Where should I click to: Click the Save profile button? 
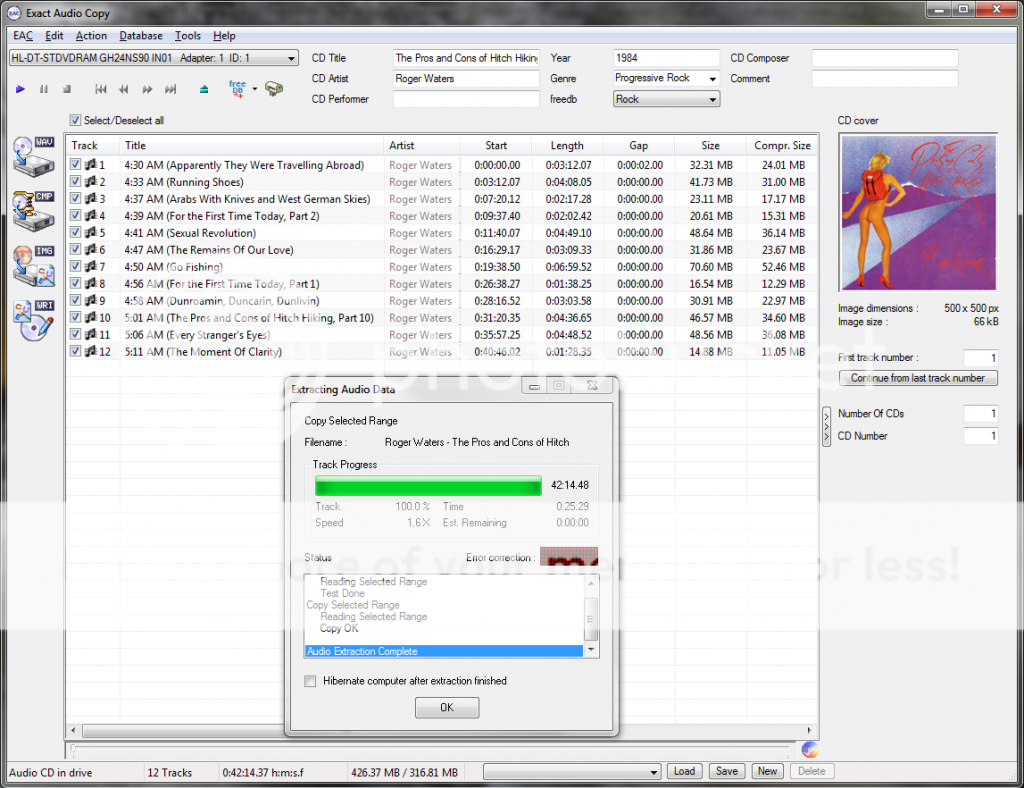pos(726,772)
